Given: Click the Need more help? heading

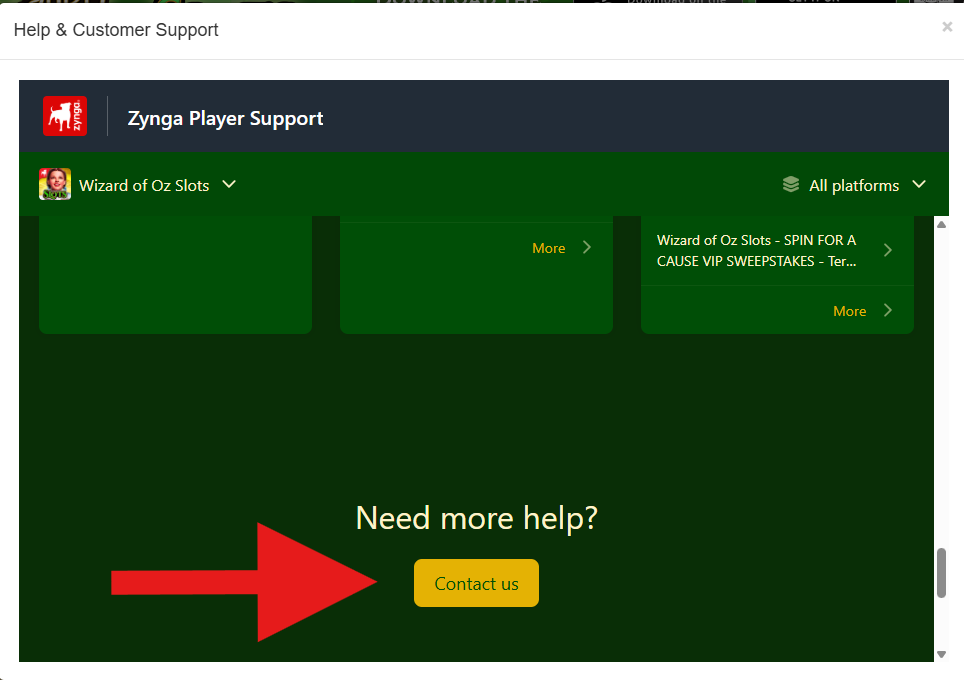Looking at the screenshot, I should pyautogui.click(x=476, y=518).
